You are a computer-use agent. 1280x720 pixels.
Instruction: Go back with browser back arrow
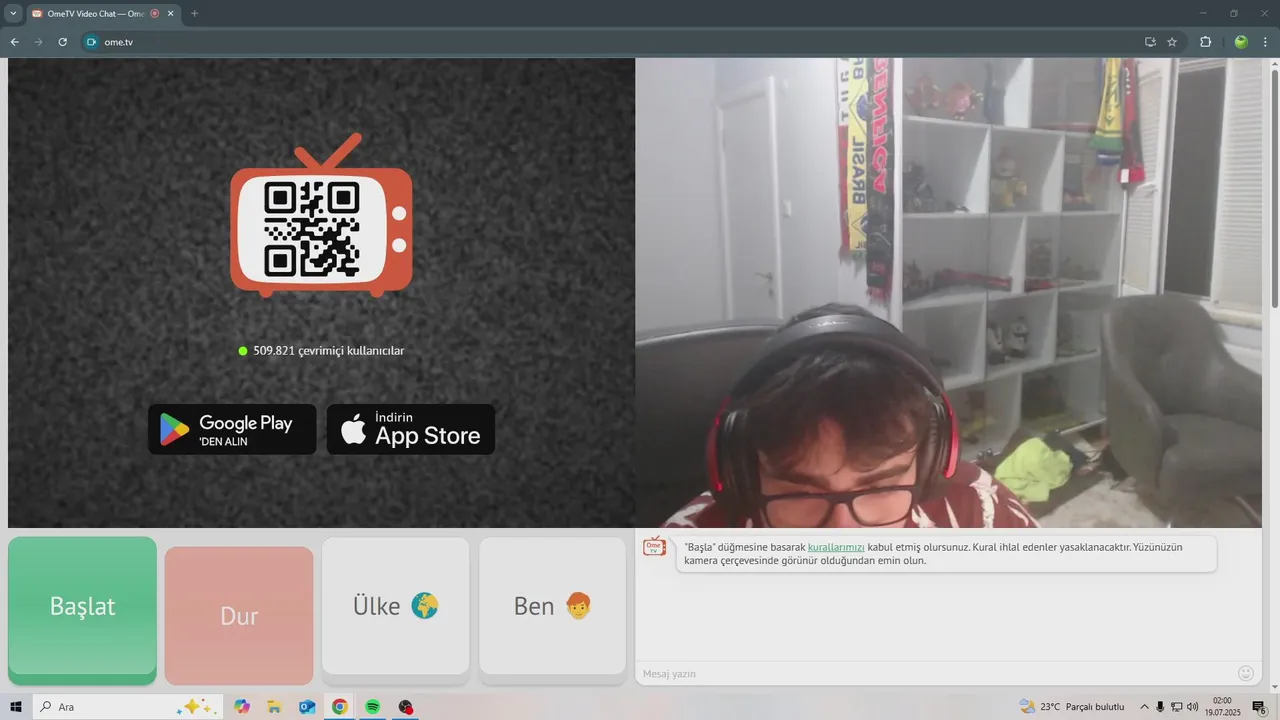click(14, 42)
